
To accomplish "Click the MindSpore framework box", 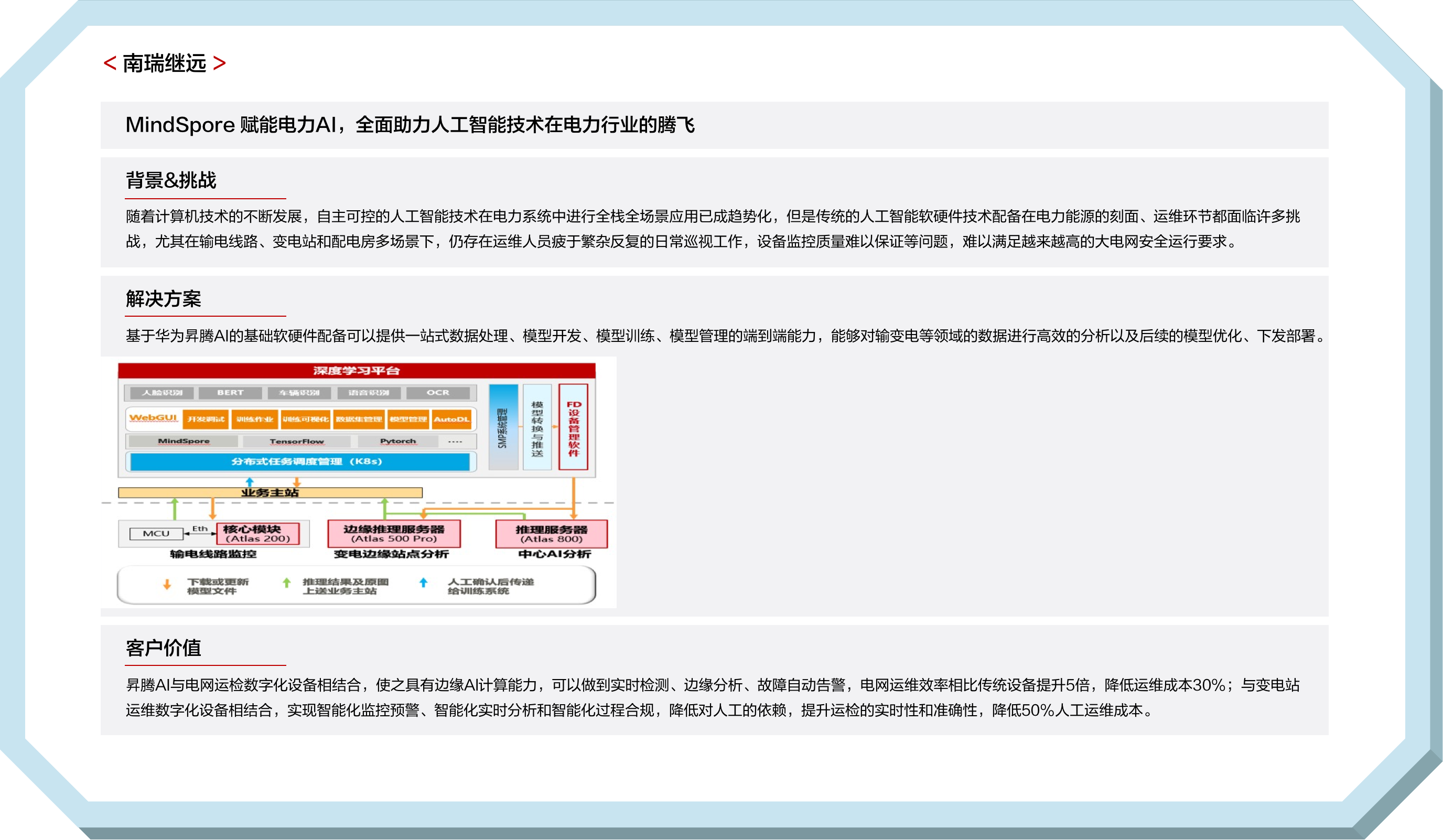I will tap(183, 441).
